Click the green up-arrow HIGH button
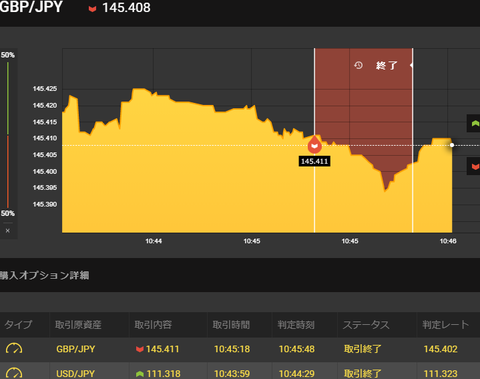This screenshot has height=379, width=480. tap(474, 123)
